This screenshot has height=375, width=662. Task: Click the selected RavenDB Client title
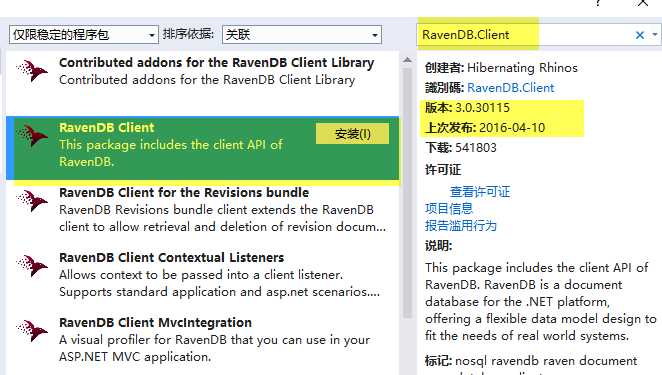106,128
